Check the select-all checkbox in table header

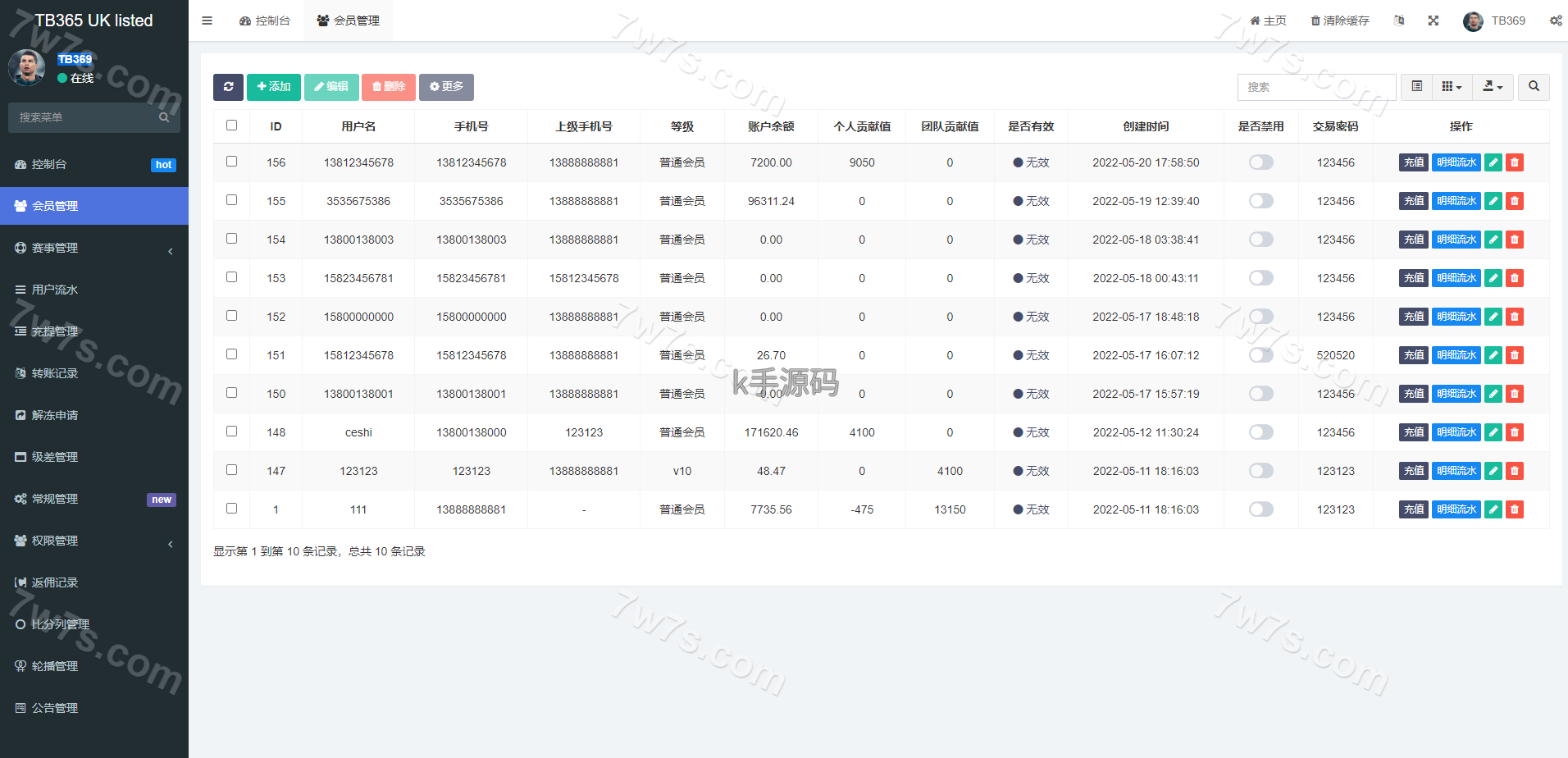point(232,126)
